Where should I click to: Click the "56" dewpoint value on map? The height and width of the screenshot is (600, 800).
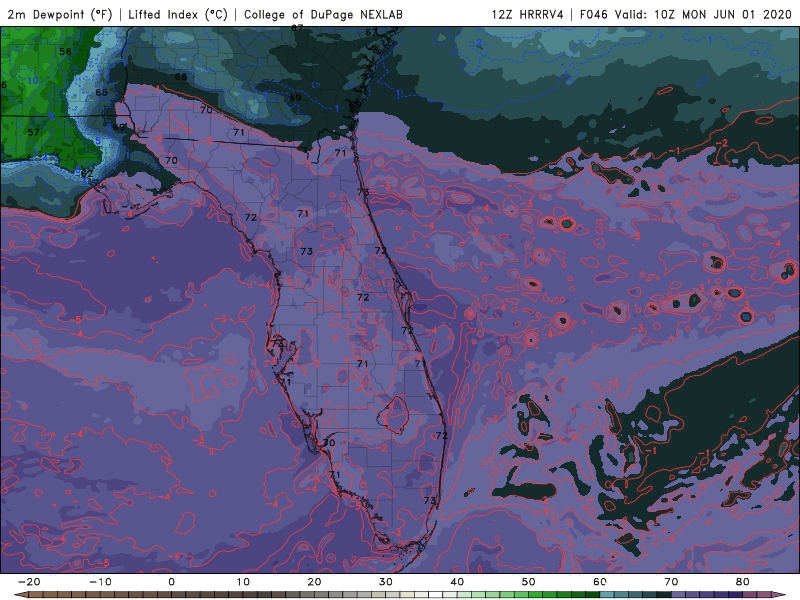[x=65, y=52]
